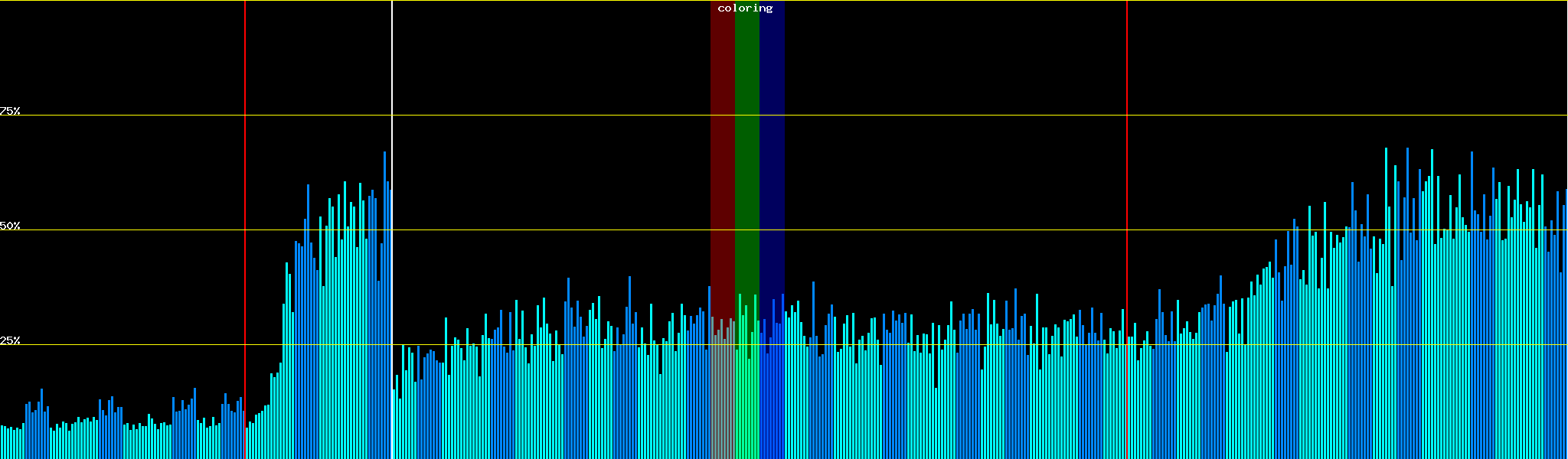Click the "coloring" label at top
The height and width of the screenshot is (459, 1568).
tap(745, 8)
